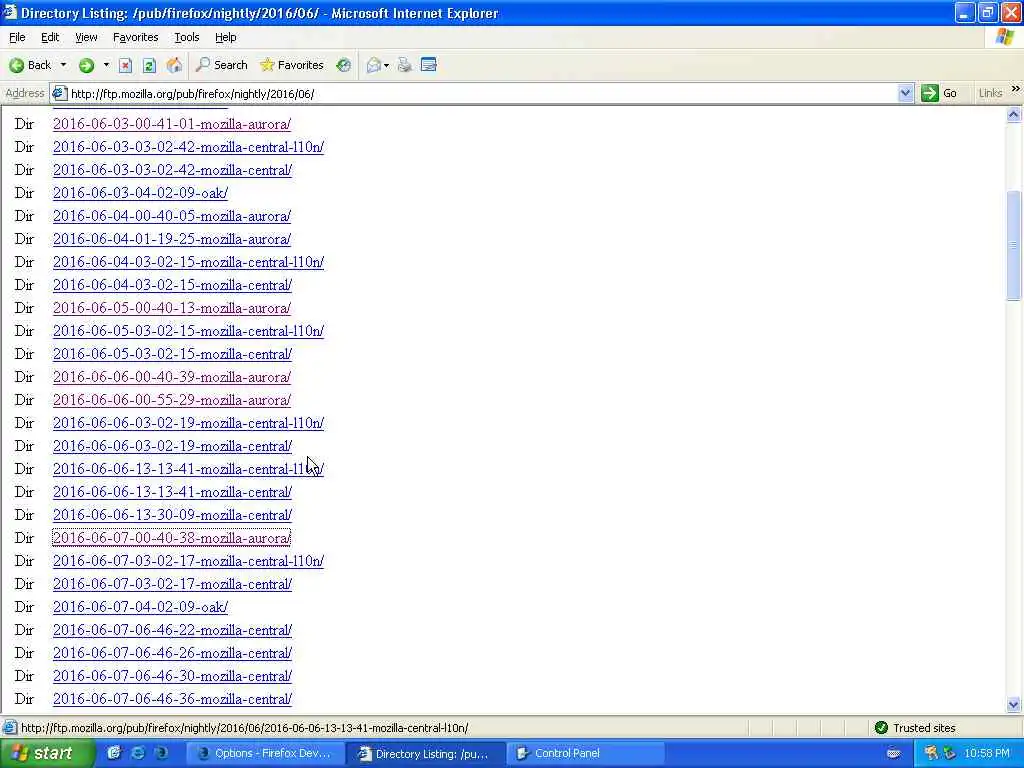1024x768 pixels.
Task: Open 2016-06-05-03-02-15-mozilla-central link
Action: (172, 354)
